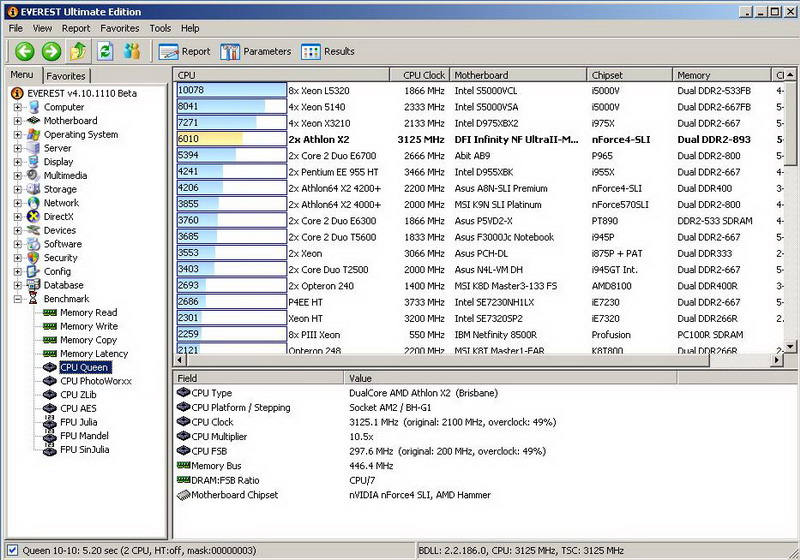Toggle the checkbox in the status bar
The image size is (800, 560).
click(x=12, y=550)
